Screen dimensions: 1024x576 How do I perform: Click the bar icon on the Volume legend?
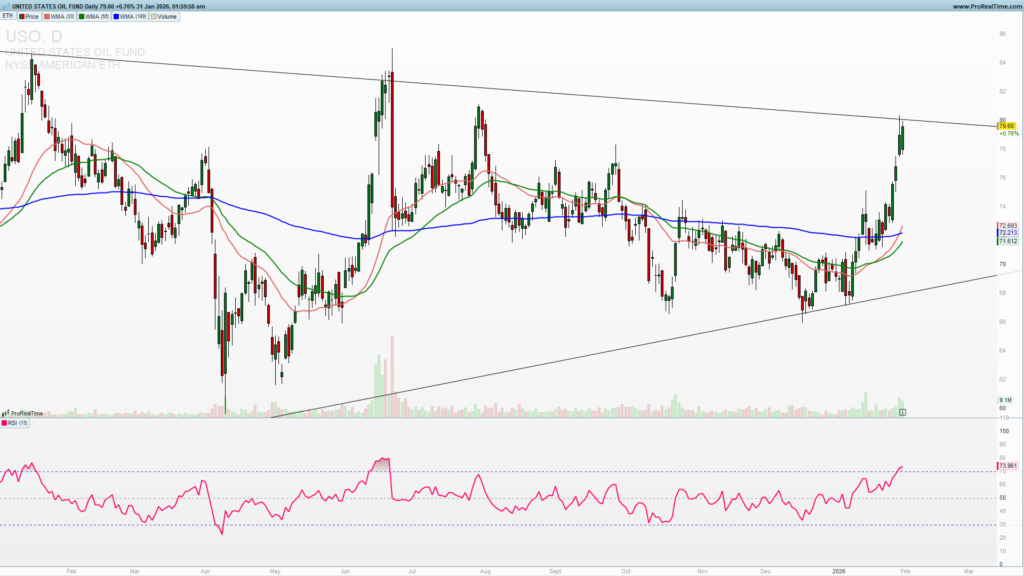155,16
